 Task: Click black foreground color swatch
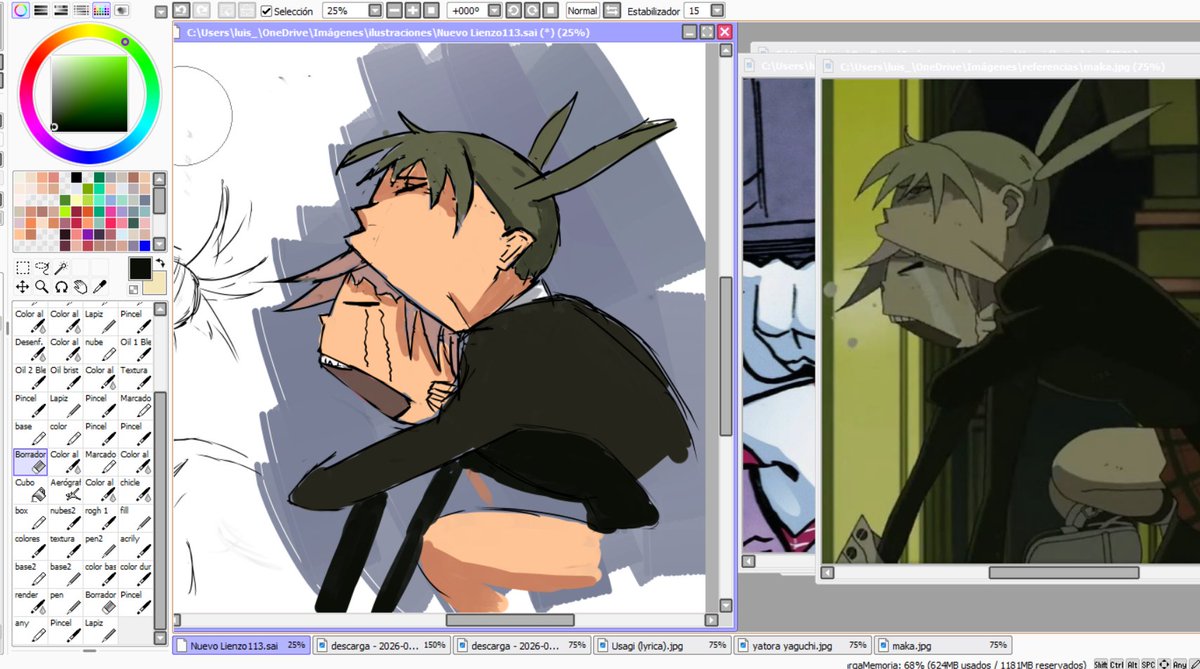[x=139, y=268]
